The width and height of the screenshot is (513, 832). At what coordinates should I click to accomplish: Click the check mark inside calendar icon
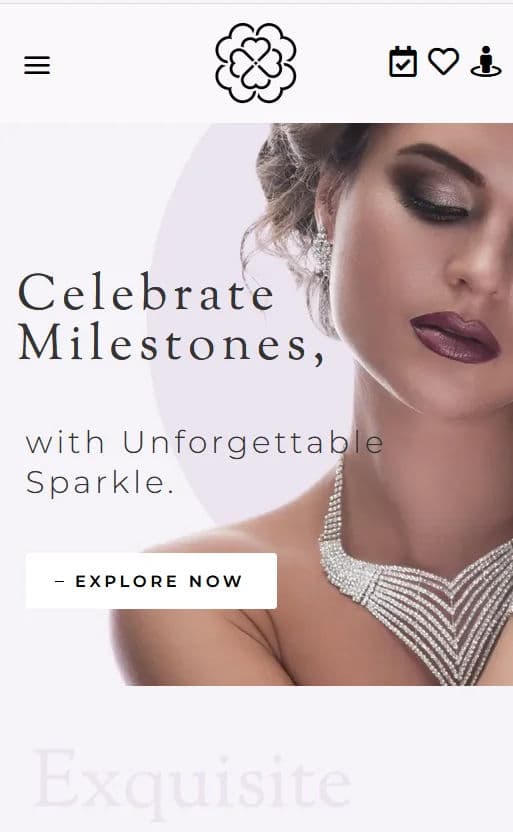[x=403, y=65]
